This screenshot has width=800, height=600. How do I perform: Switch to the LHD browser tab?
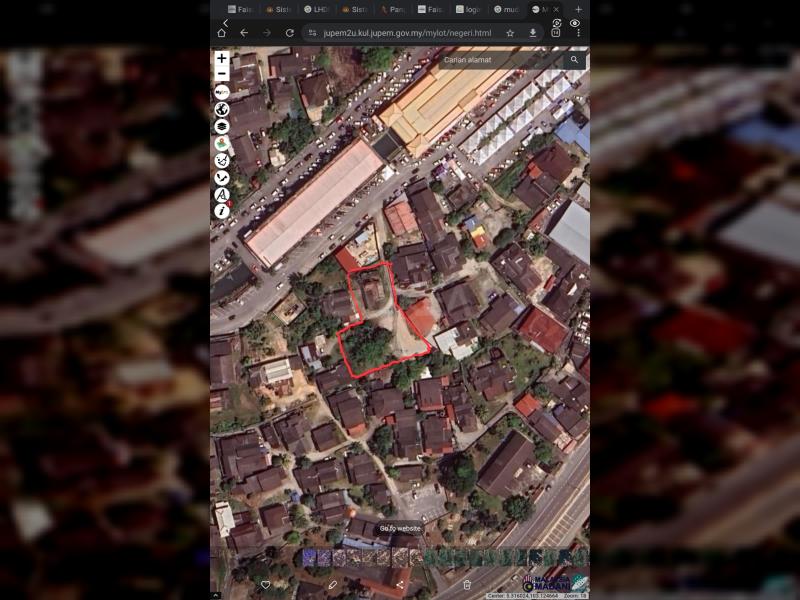pos(318,9)
